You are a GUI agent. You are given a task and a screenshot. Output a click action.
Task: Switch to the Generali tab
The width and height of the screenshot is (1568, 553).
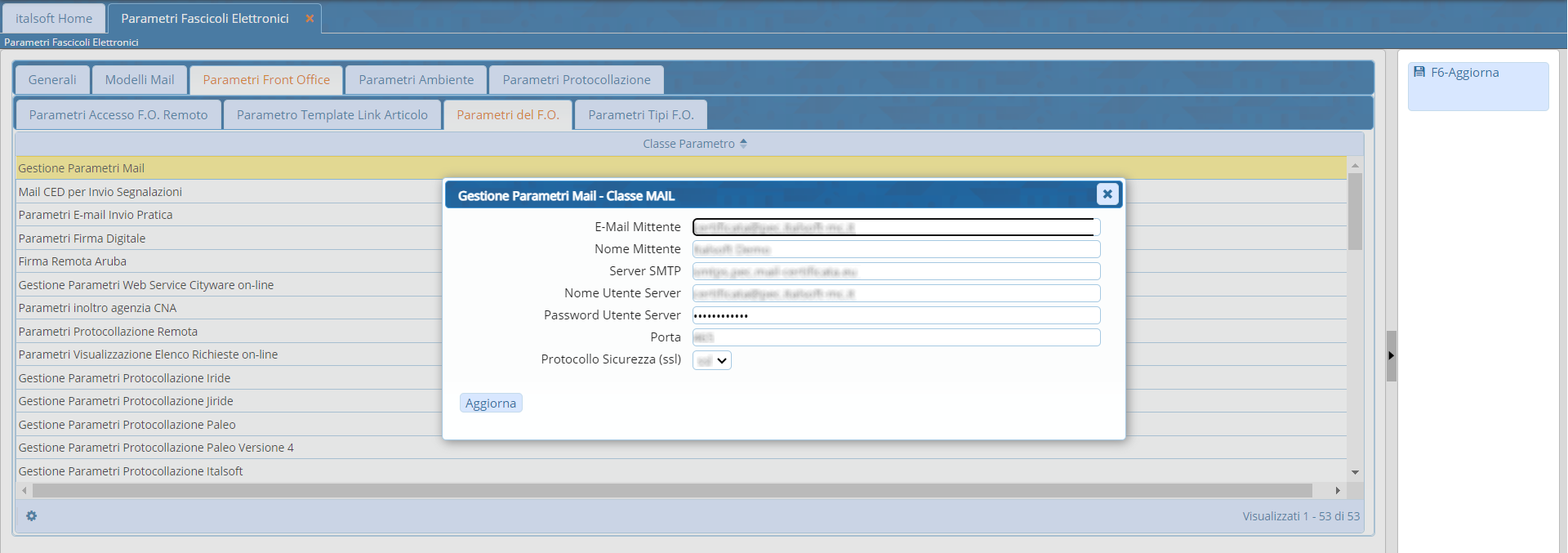[52, 80]
